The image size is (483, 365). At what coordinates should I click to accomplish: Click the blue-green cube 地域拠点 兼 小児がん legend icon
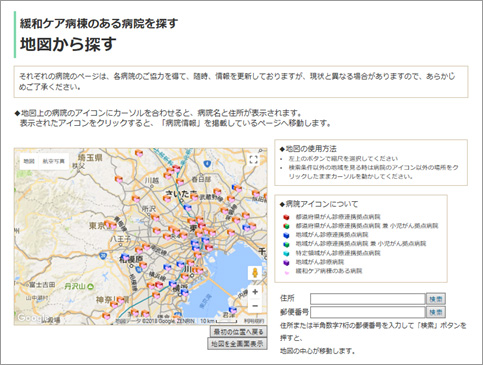[x=286, y=244]
